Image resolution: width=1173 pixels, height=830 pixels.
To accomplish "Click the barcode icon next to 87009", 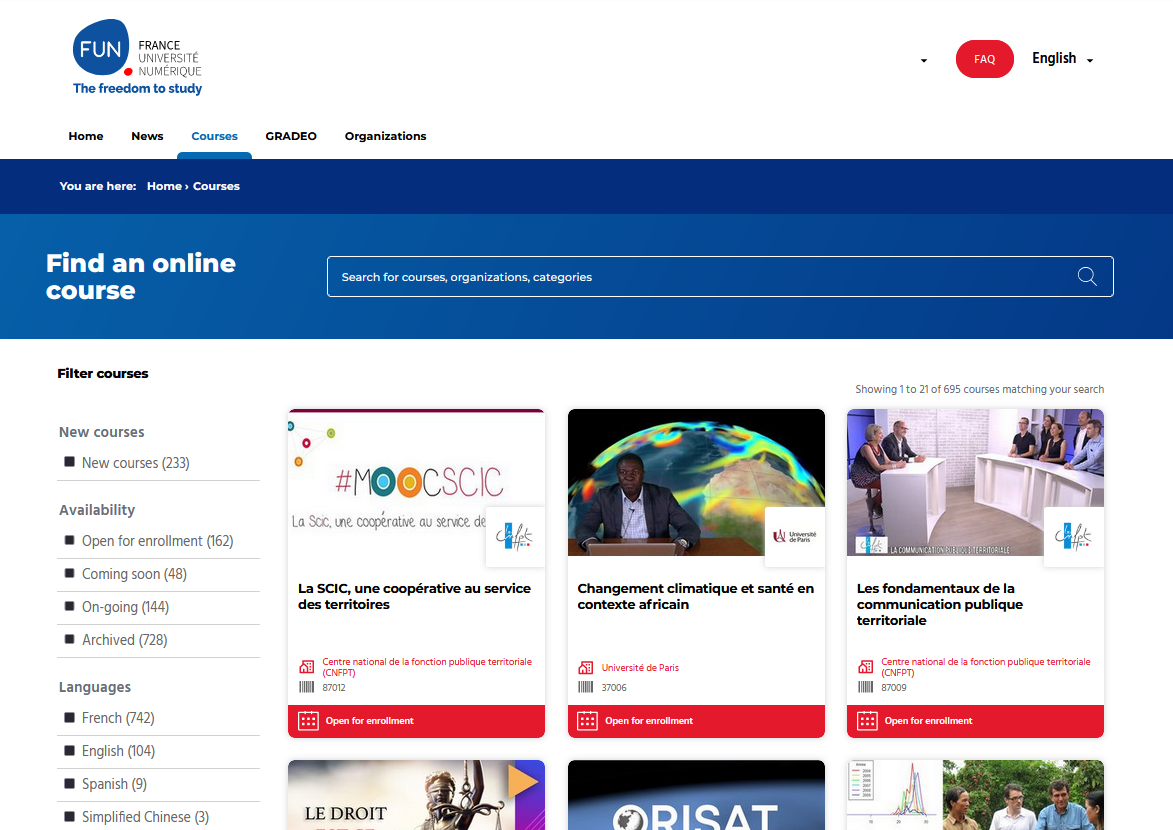I will (866, 687).
